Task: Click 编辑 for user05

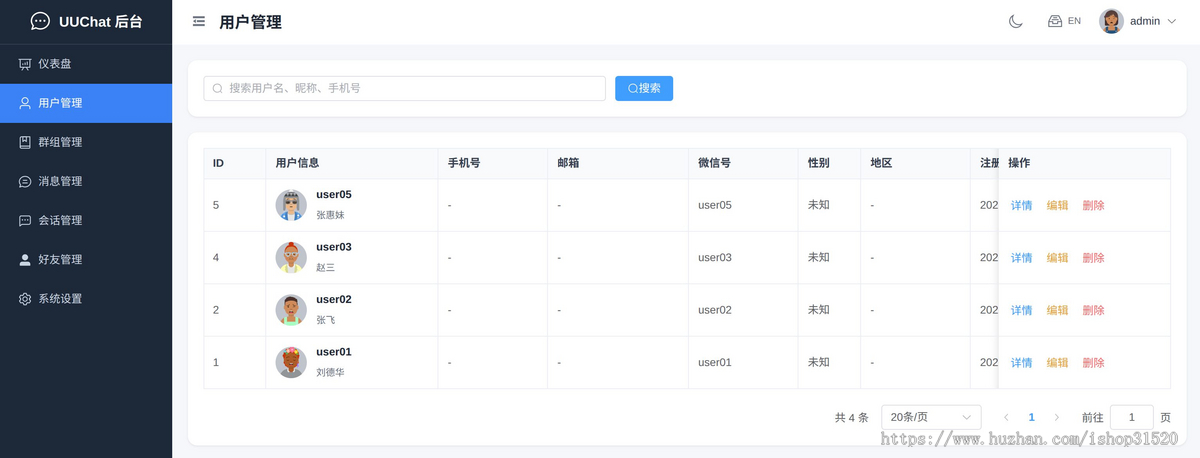Action: (x=1057, y=205)
